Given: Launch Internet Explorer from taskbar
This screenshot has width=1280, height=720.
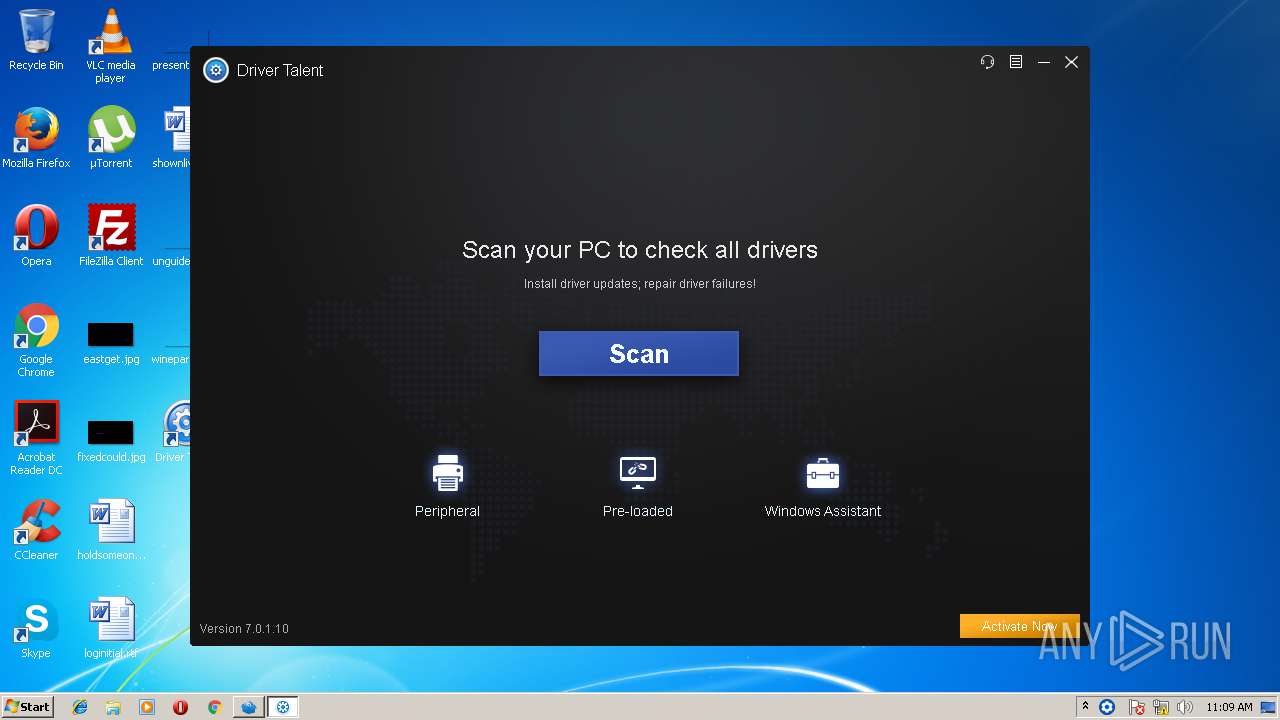Looking at the screenshot, I should [x=80, y=707].
